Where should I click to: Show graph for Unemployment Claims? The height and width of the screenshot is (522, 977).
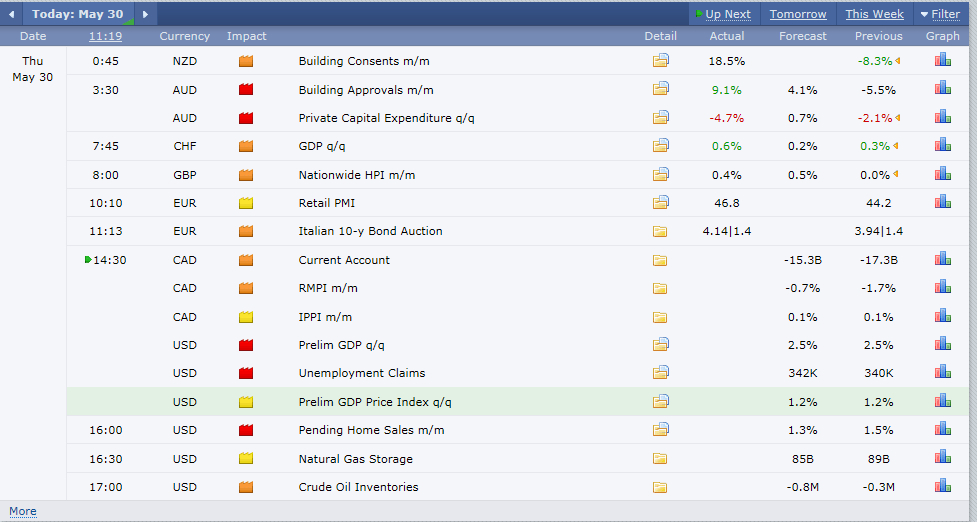(x=943, y=372)
